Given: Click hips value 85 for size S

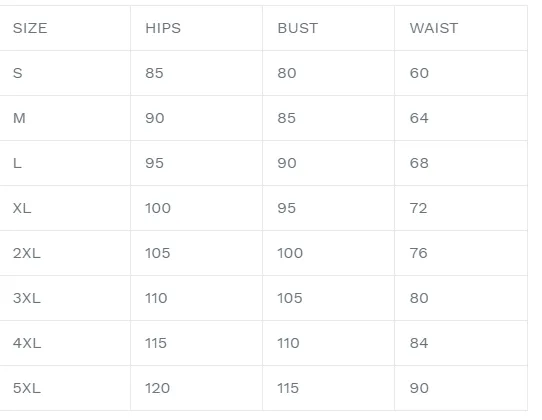Looking at the screenshot, I should [154, 73].
